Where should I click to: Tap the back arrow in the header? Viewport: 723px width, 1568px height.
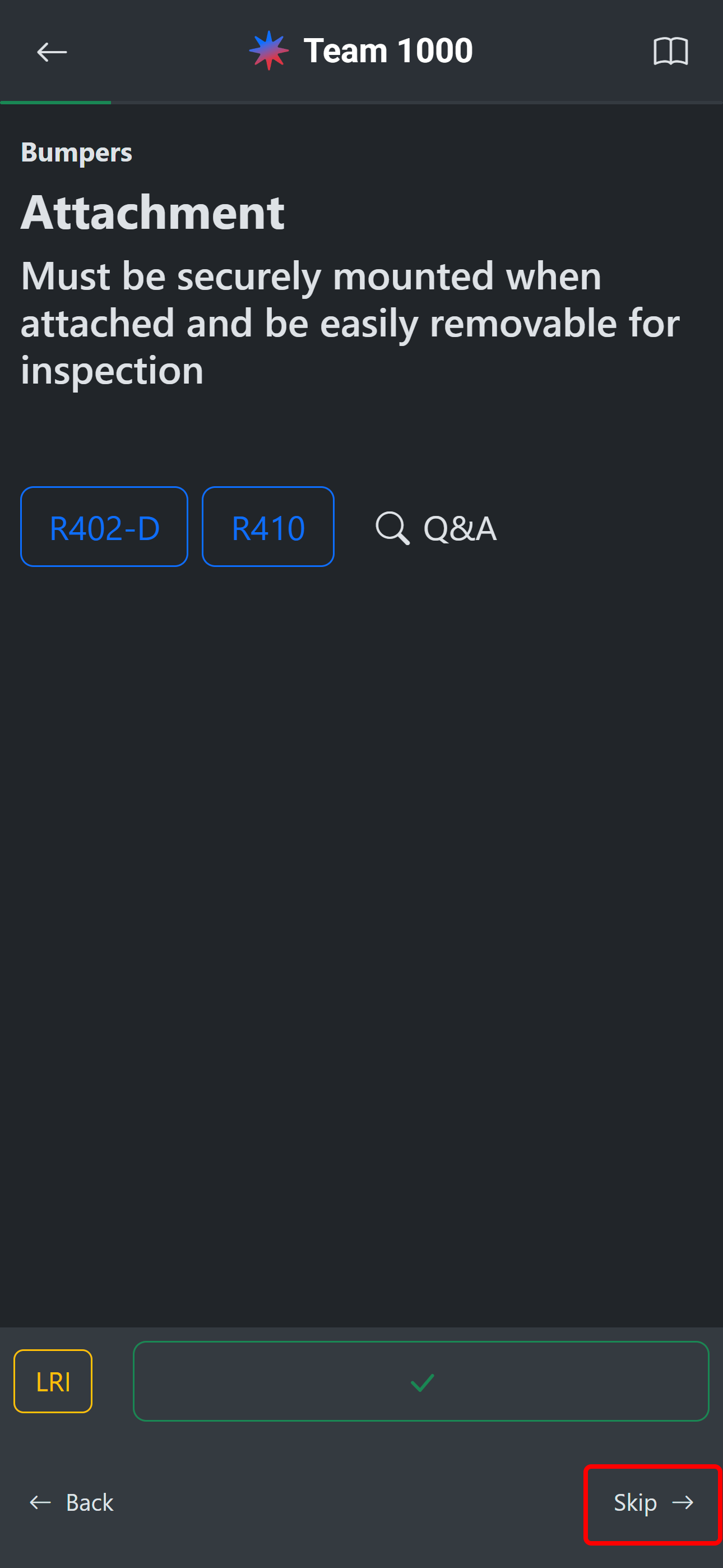tap(52, 52)
